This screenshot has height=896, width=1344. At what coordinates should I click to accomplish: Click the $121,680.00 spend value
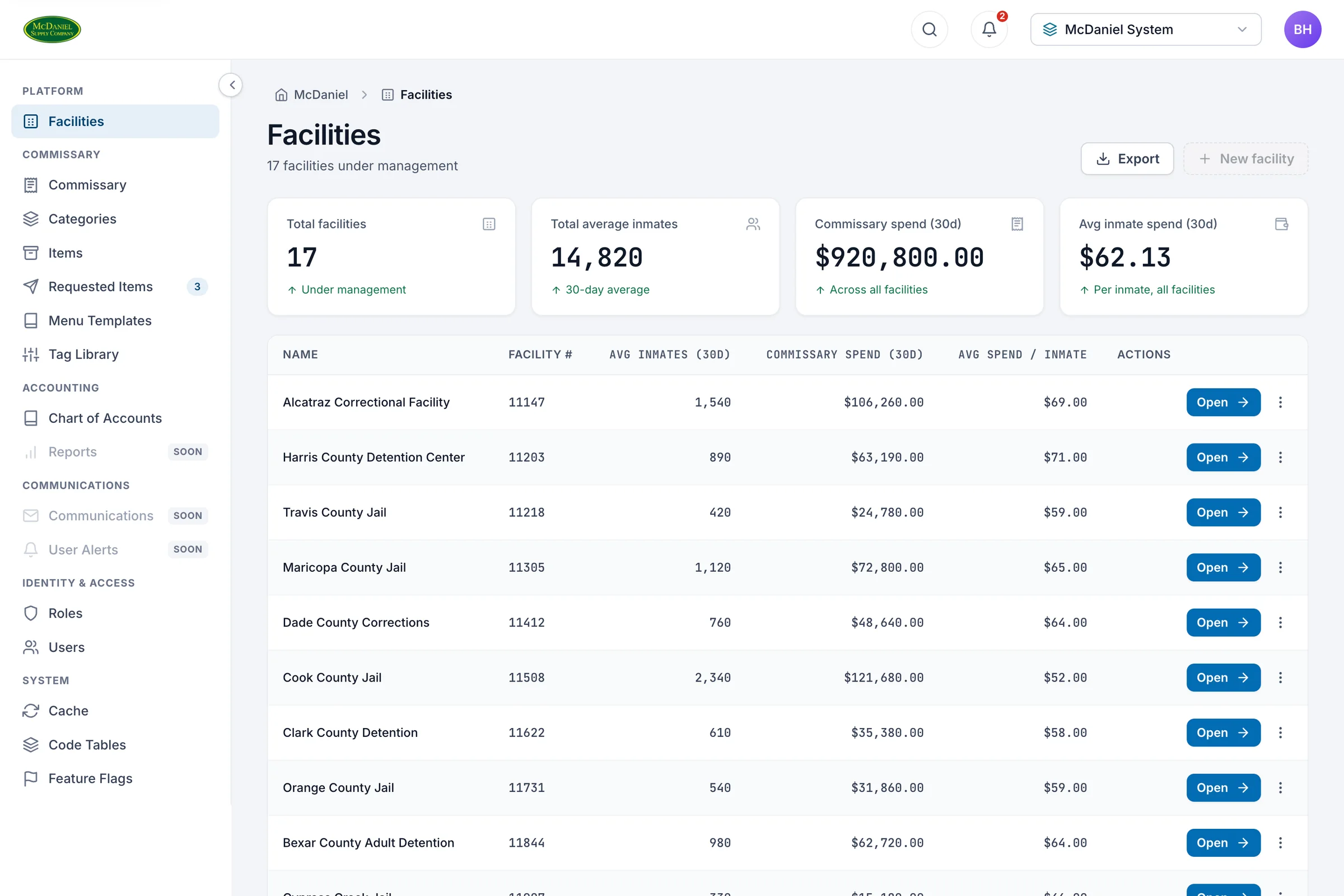(884, 678)
